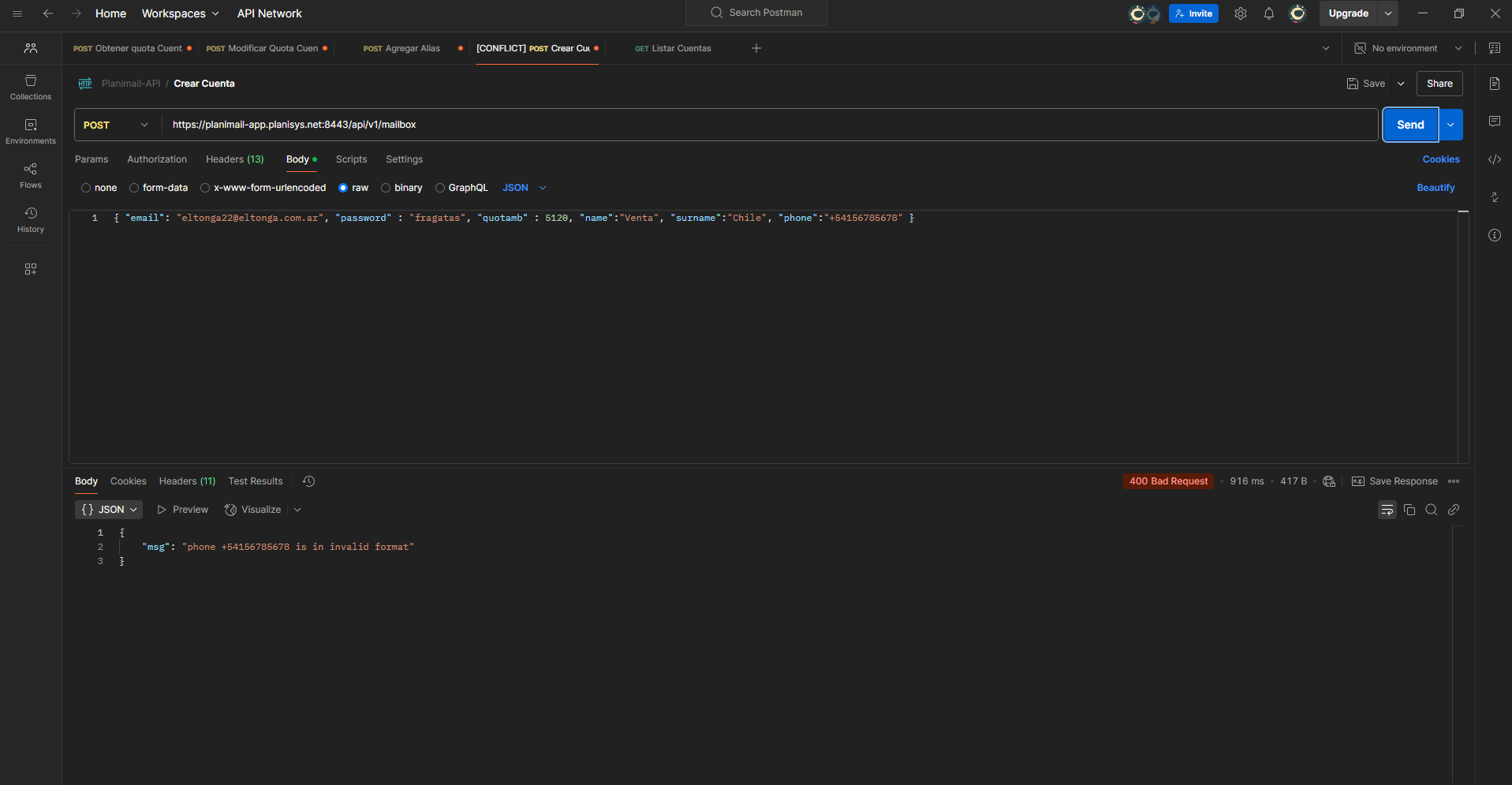Image resolution: width=1512 pixels, height=785 pixels.
Task: Switch to the Headers (13) tab
Action: point(235,159)
